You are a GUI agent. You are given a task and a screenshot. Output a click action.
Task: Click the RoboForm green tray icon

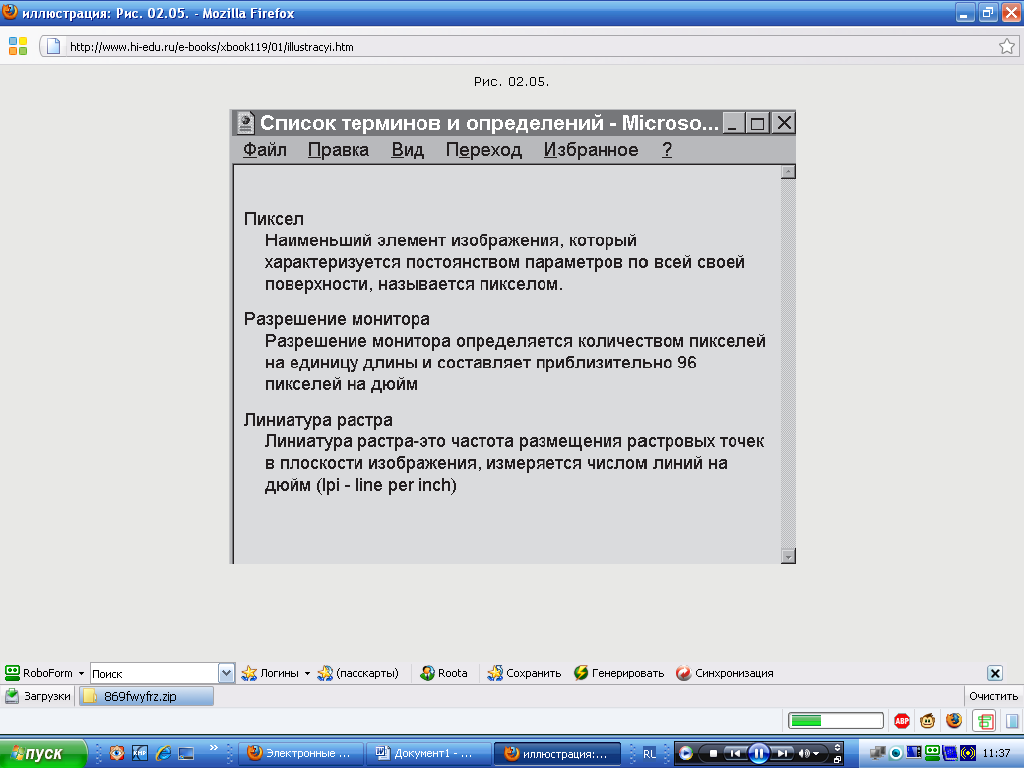click(x=932, y=753)
